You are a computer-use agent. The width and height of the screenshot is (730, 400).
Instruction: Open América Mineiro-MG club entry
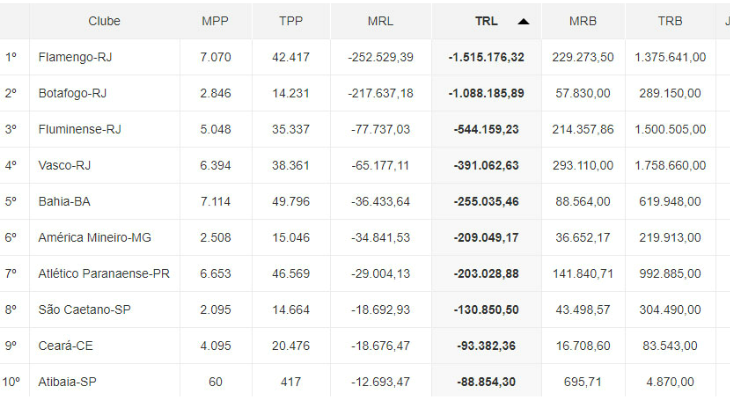pos(96,237)
